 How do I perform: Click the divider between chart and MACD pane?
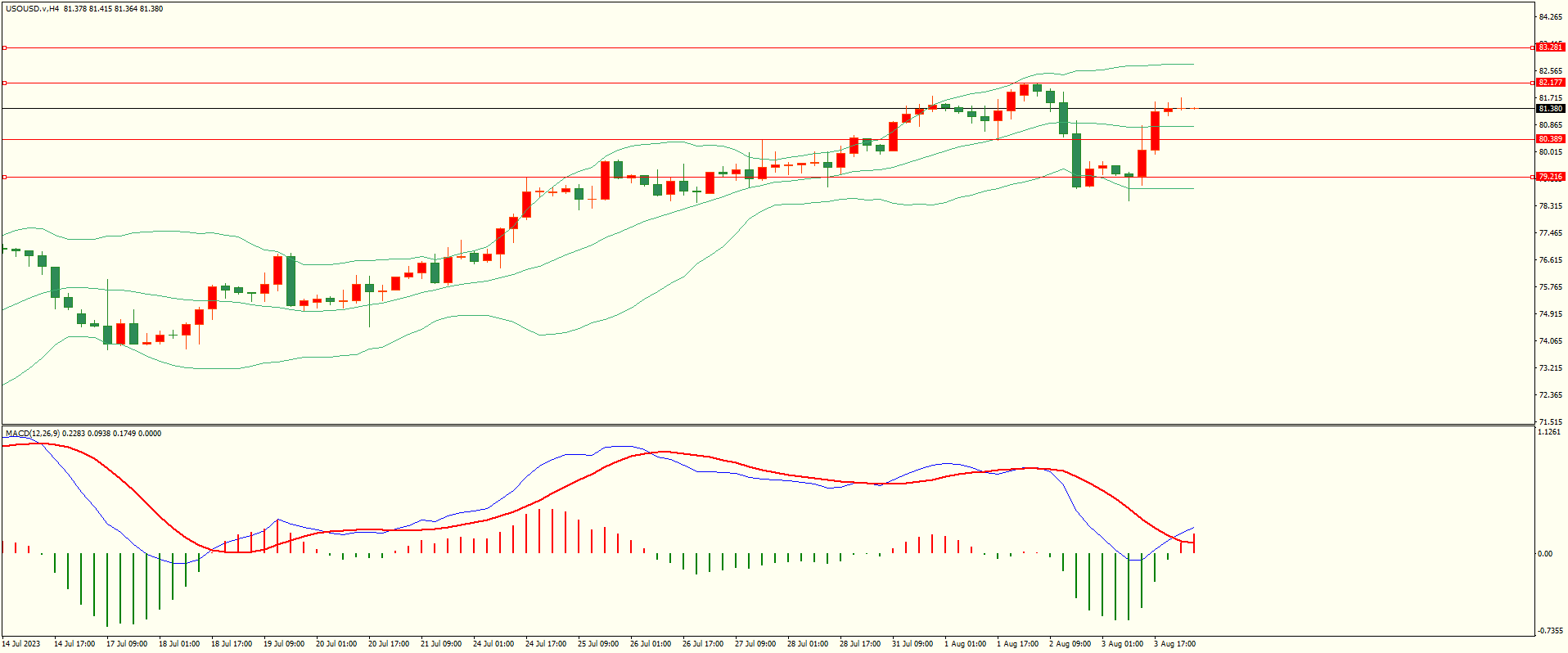(767, 425)
